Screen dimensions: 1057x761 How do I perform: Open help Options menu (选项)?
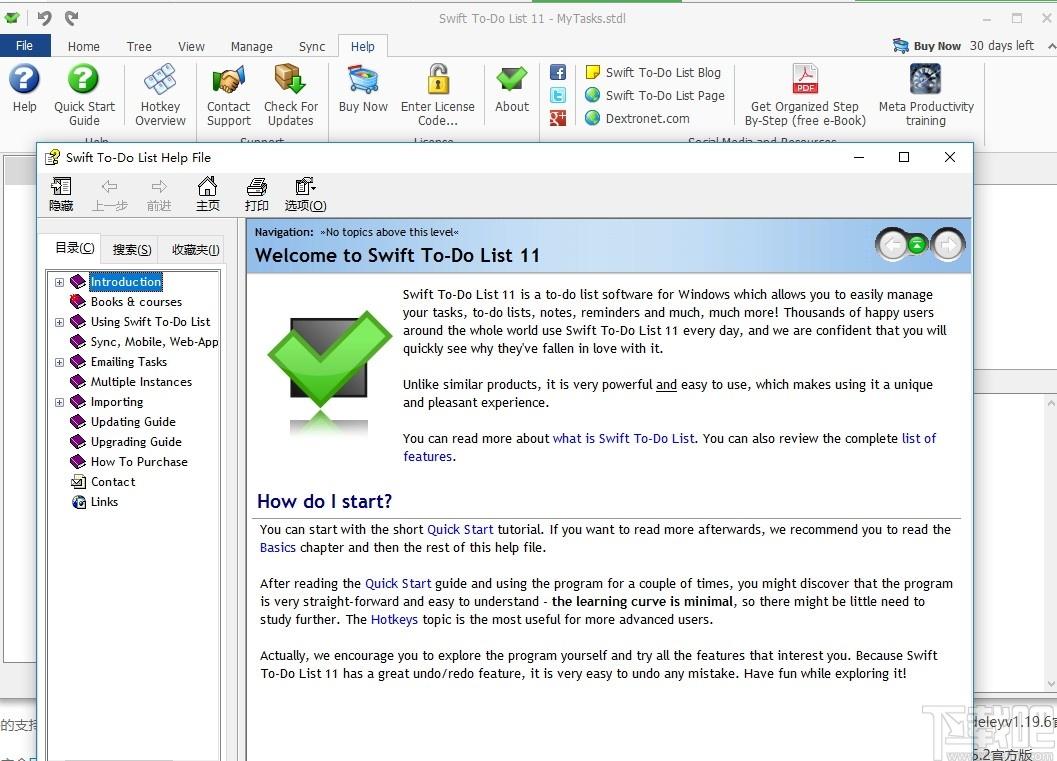click(x=305, y=194)
